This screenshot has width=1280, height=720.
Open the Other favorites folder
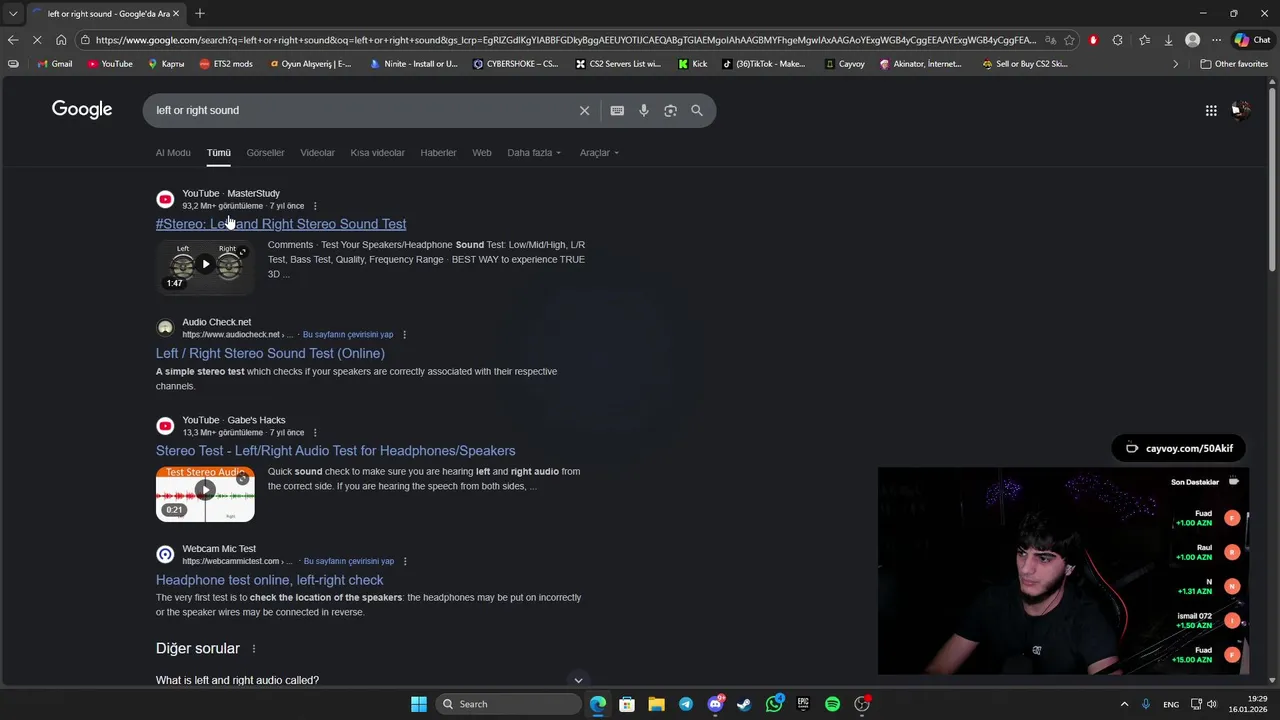coord(1234,64)
